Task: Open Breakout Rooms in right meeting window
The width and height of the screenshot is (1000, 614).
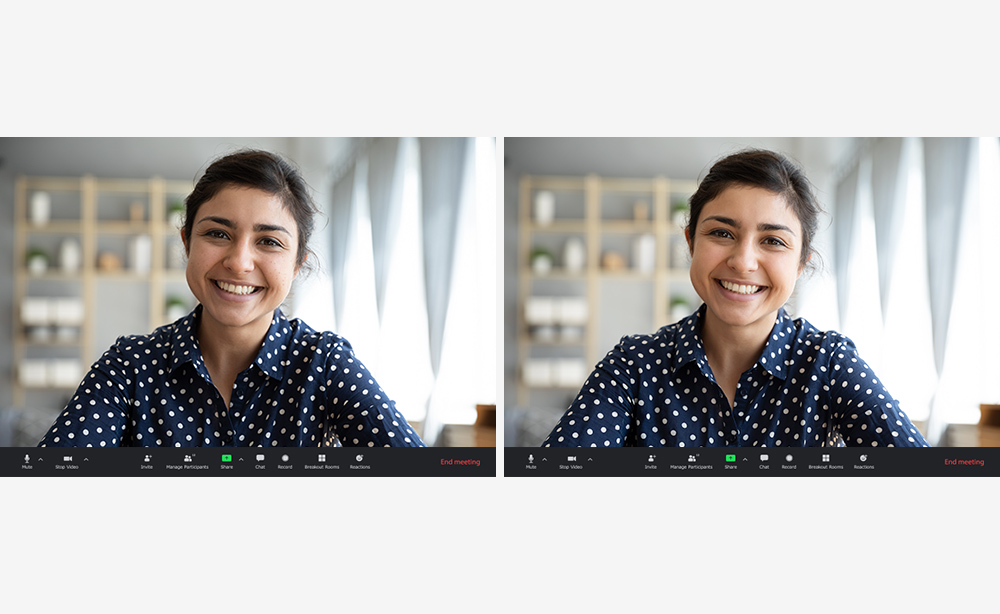Action: (x=826, y=459)
